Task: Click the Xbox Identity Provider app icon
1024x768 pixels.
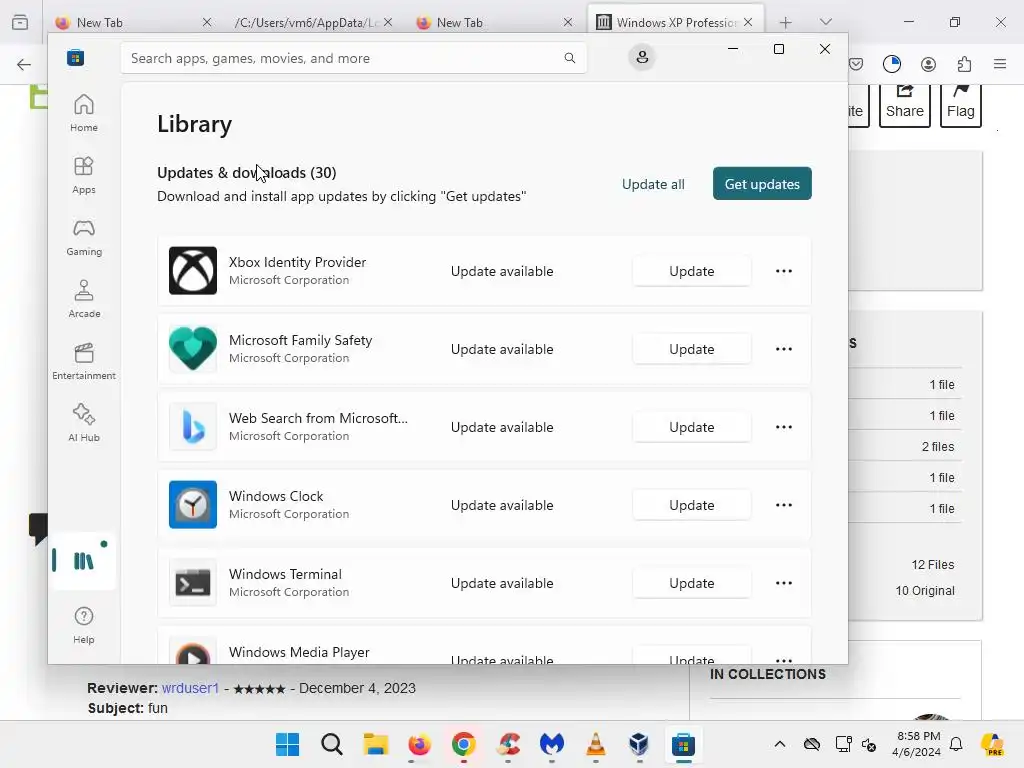Action: (193, 270)
